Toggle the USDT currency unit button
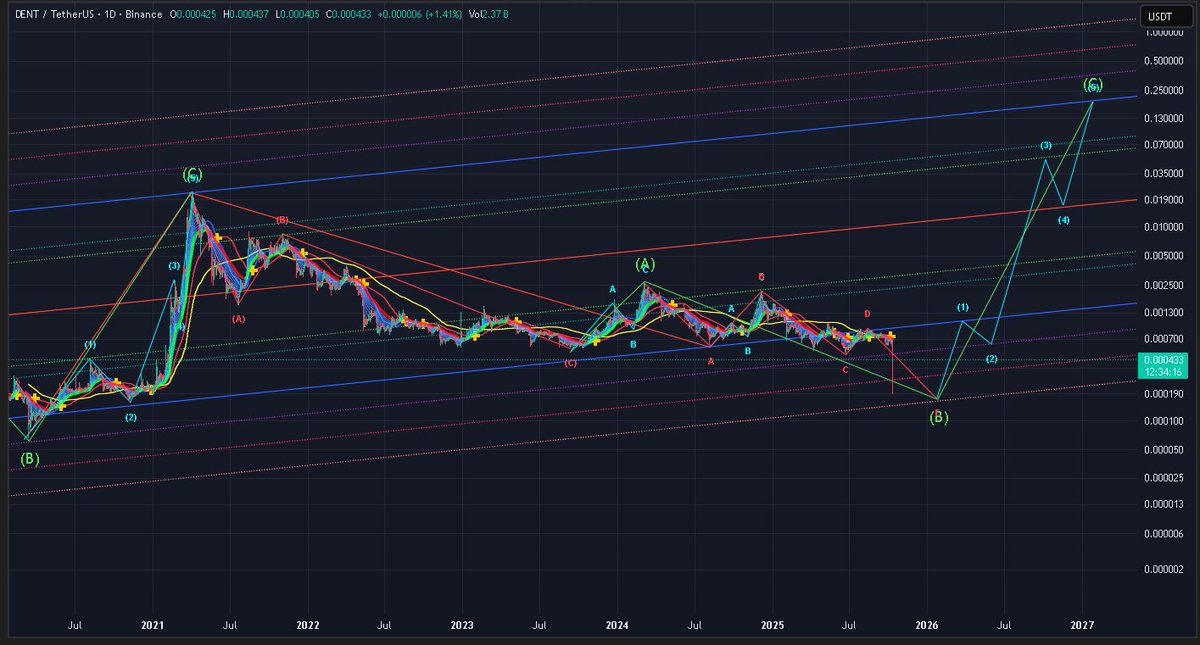 [1168, 15]
